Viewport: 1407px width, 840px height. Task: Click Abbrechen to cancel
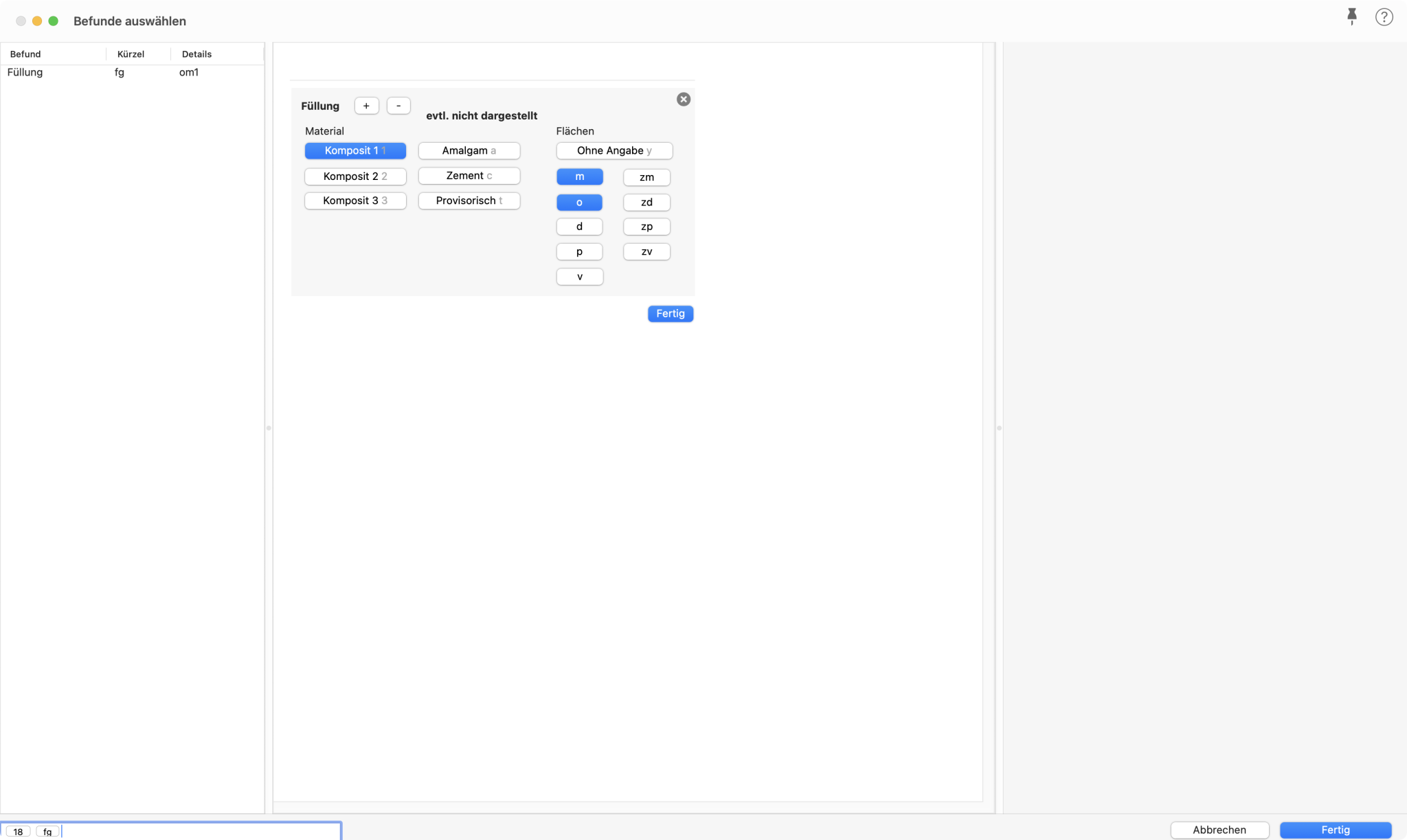(x=1219, y=830)
